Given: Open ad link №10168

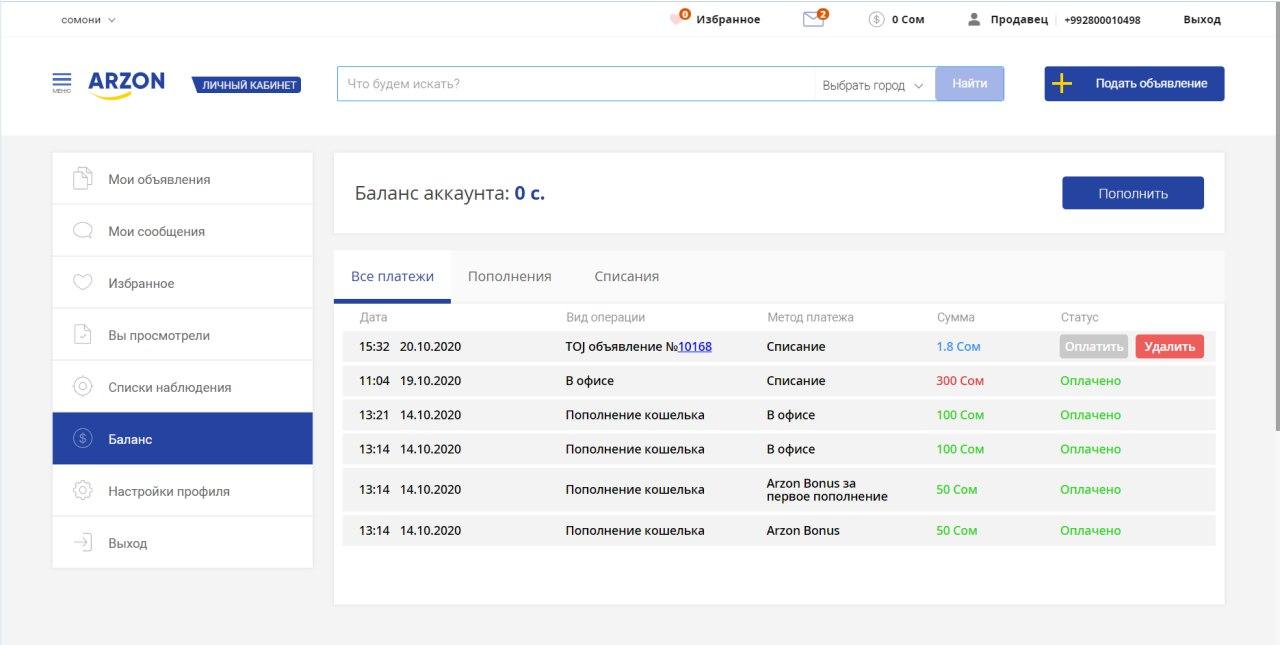Looking at the screenshot, I should [695, 347].
